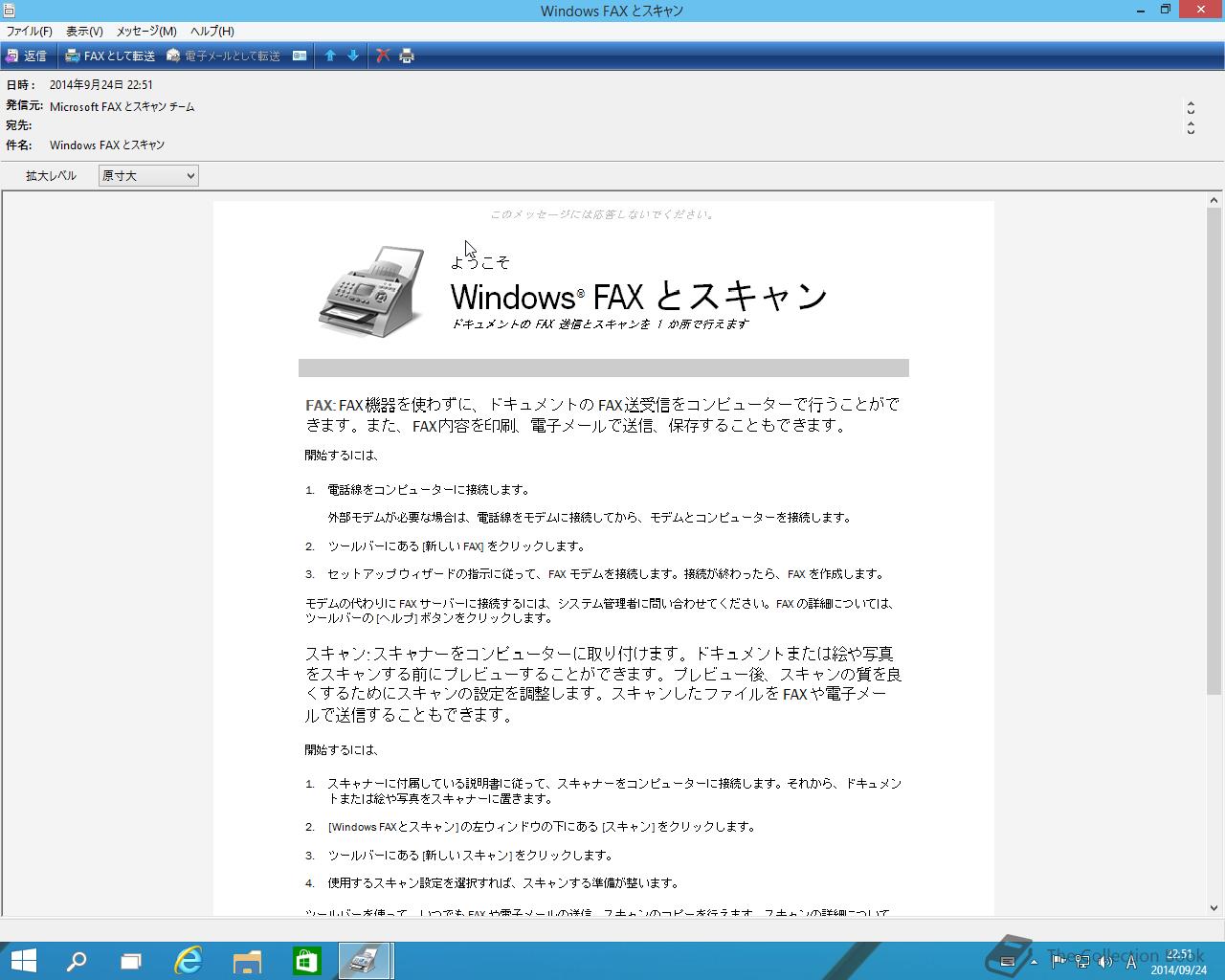Open the 拡大レベル zoom dropdown showing 原寸大
This screenshot has width=1225, height=980.
(x=148, y=175)
